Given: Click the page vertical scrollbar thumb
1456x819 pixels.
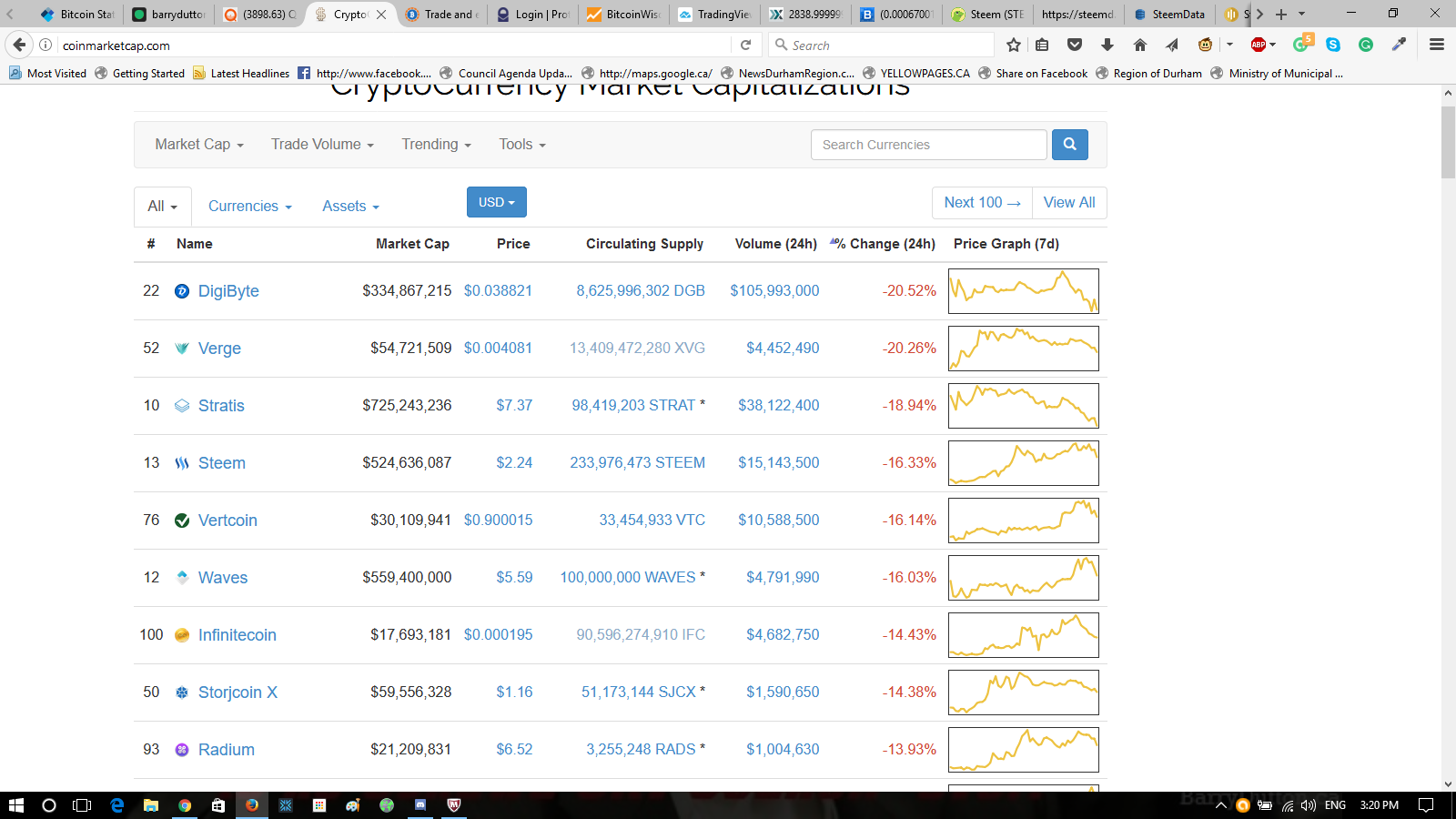Looking at the screenshot, I should pos(1448,142).
